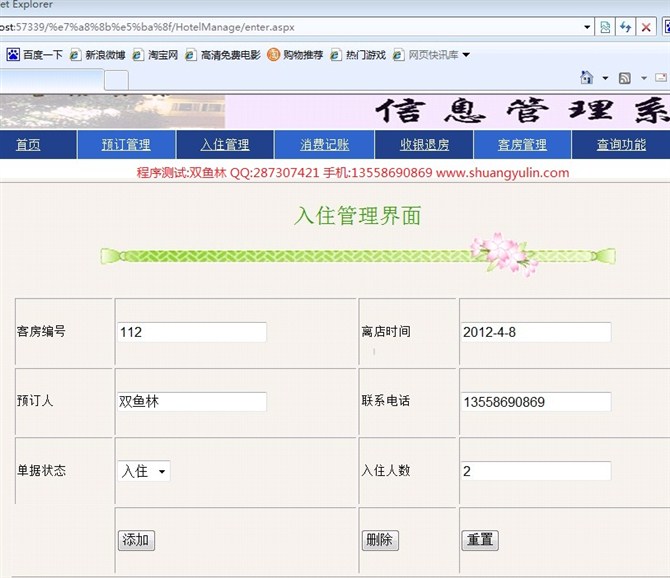Click the read mail icon in command bar
This screenshot has width=670, height=578.
[x=661, y=78]
